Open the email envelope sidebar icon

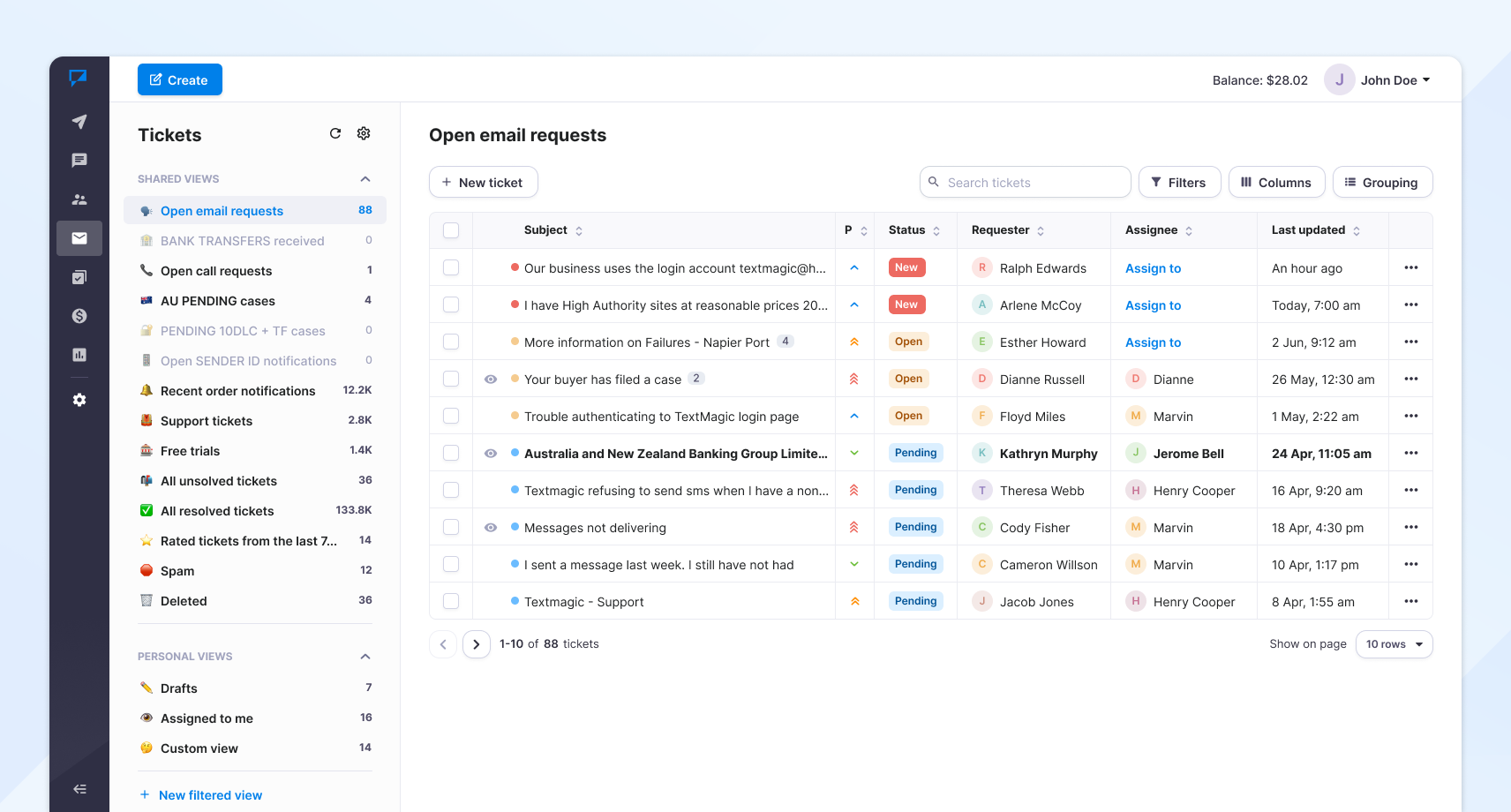[x=79, y=238]
